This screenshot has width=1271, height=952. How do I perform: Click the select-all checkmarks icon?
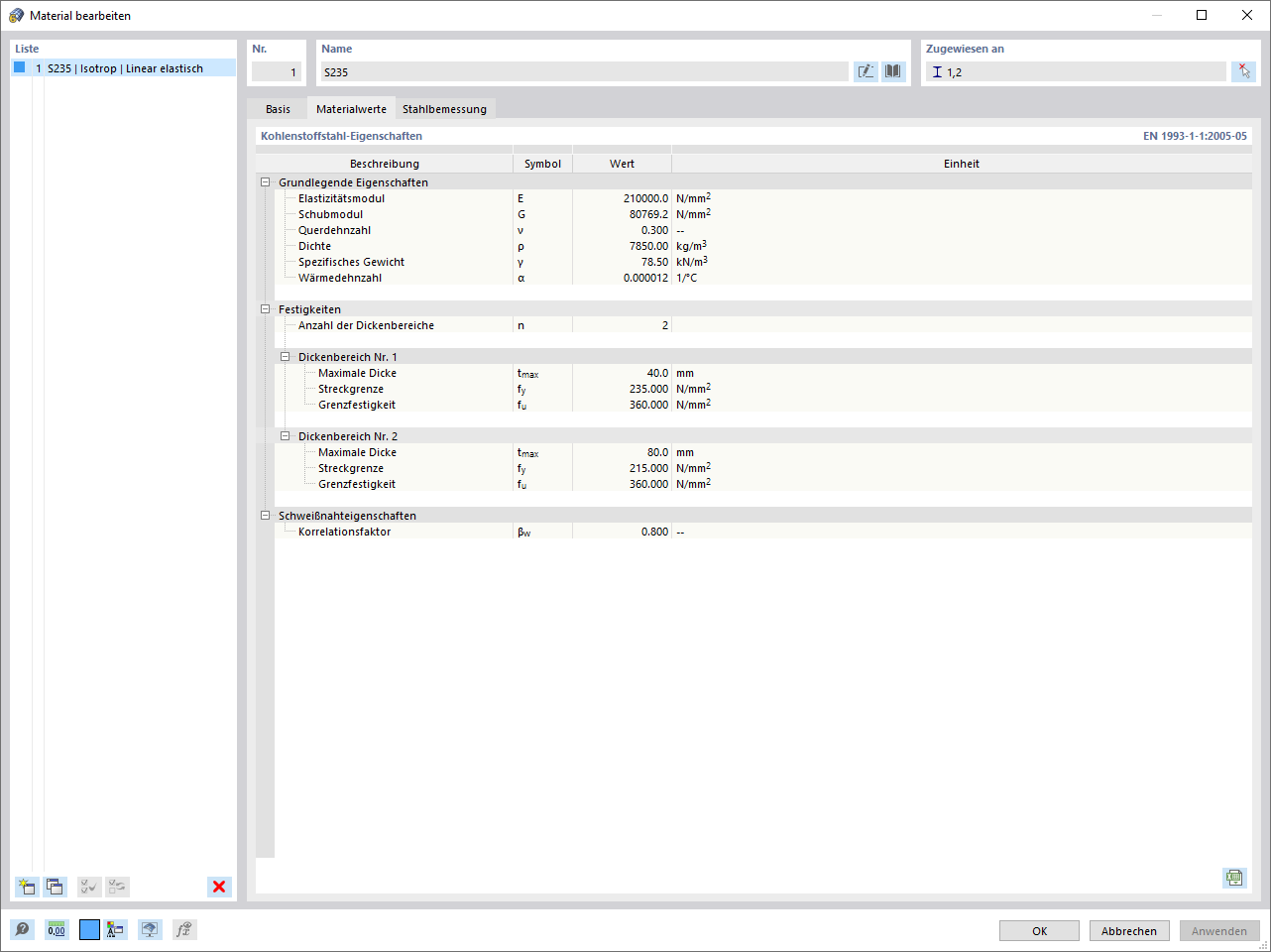coord(89,887)
